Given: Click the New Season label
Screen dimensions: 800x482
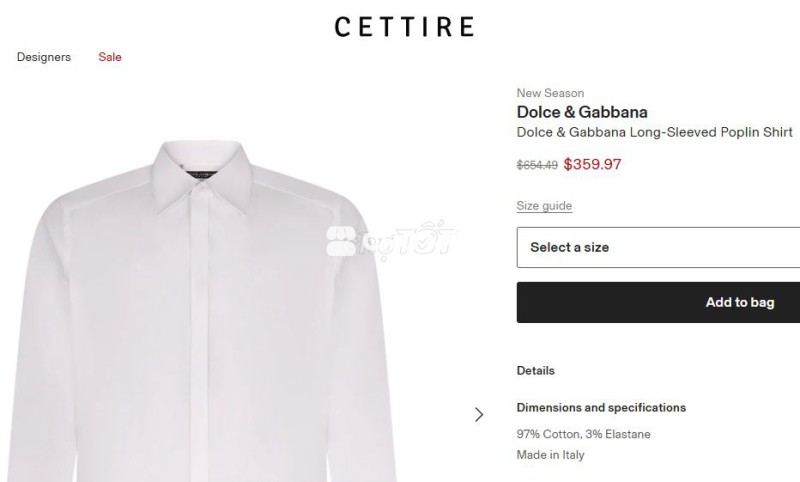Looking at the screenshot, I should tap(550, 93).
